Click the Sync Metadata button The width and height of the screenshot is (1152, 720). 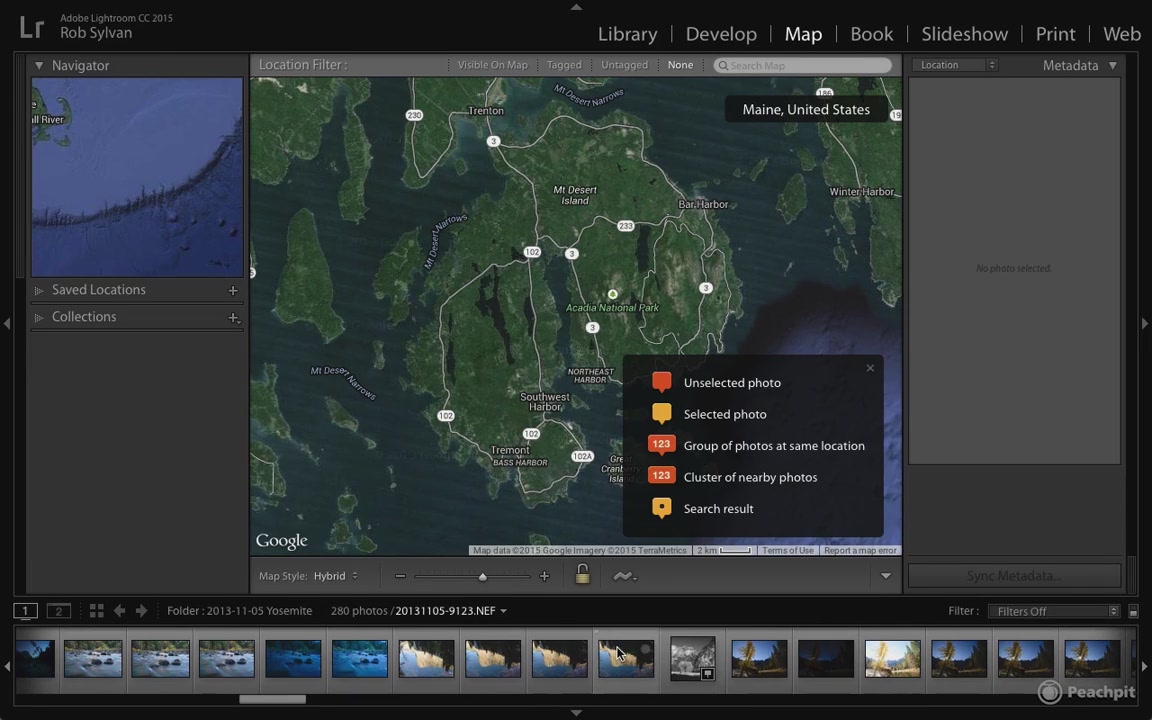pyautogui.click(x=1014, y=575)
